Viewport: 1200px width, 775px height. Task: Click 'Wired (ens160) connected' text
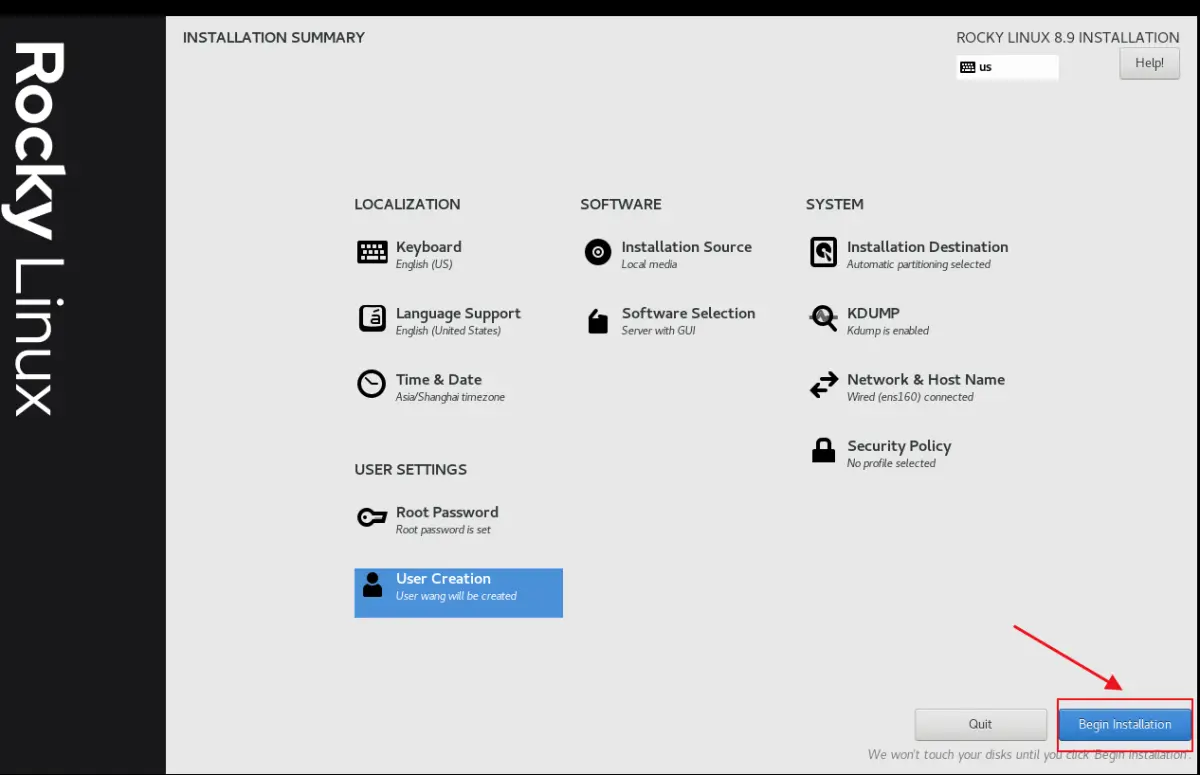click(x=910, y=397)
